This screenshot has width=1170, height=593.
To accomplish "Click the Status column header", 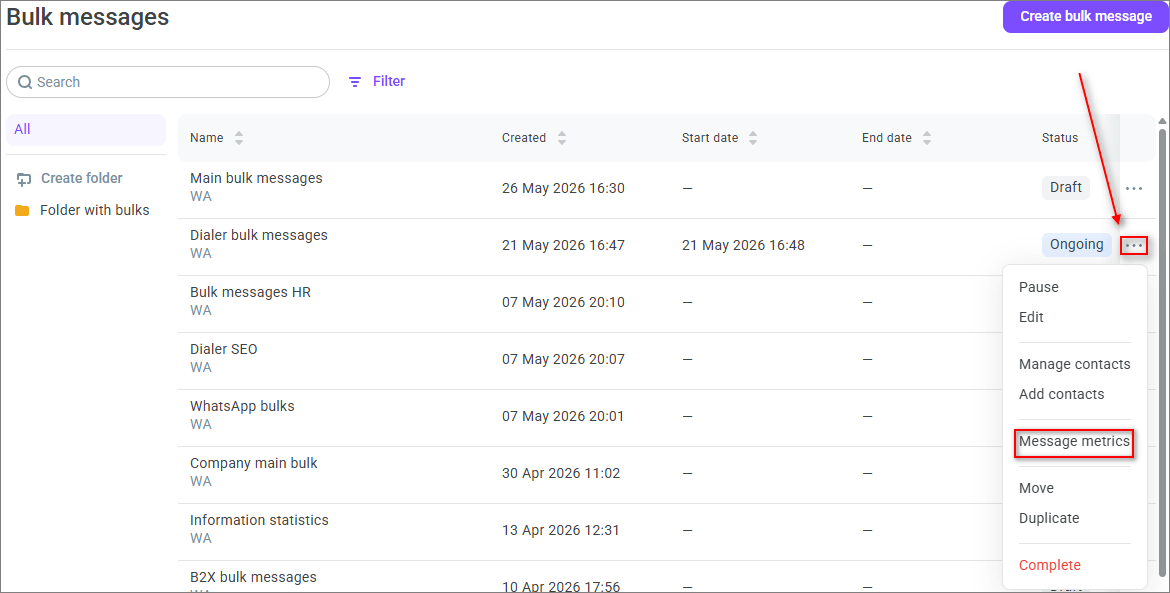I will (1060, 138).
